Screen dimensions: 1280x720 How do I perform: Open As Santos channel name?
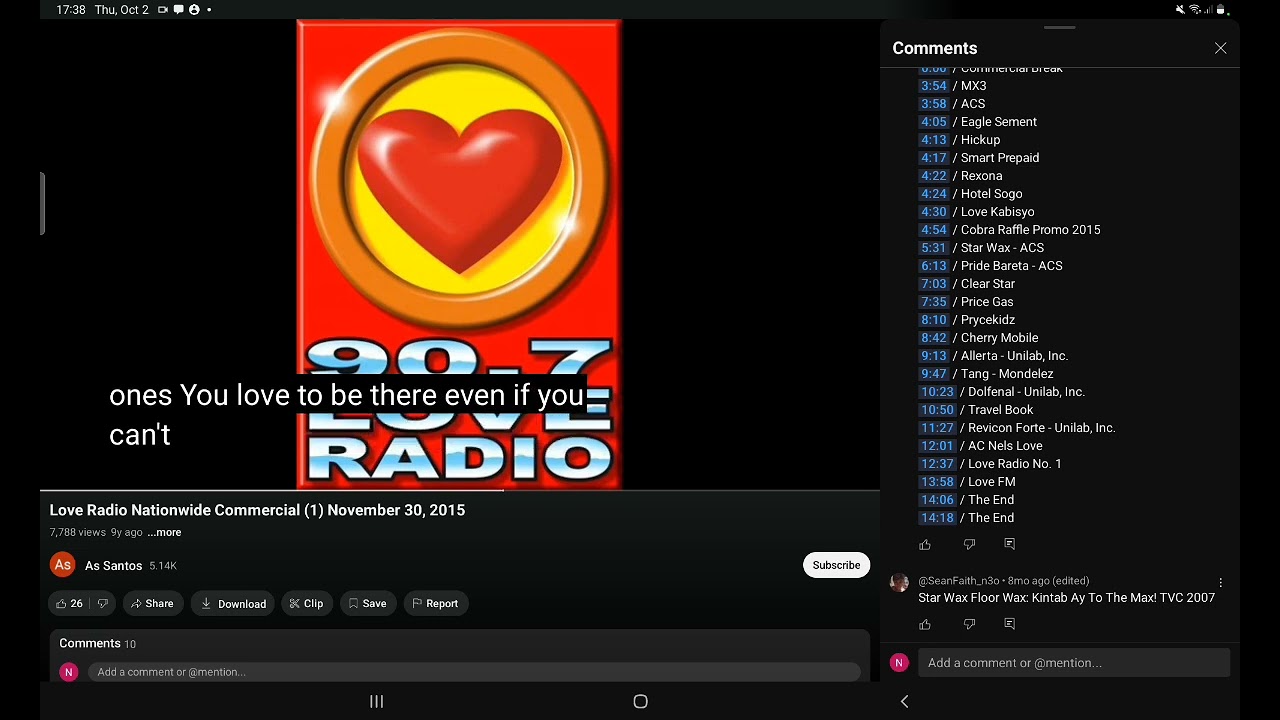113,566
